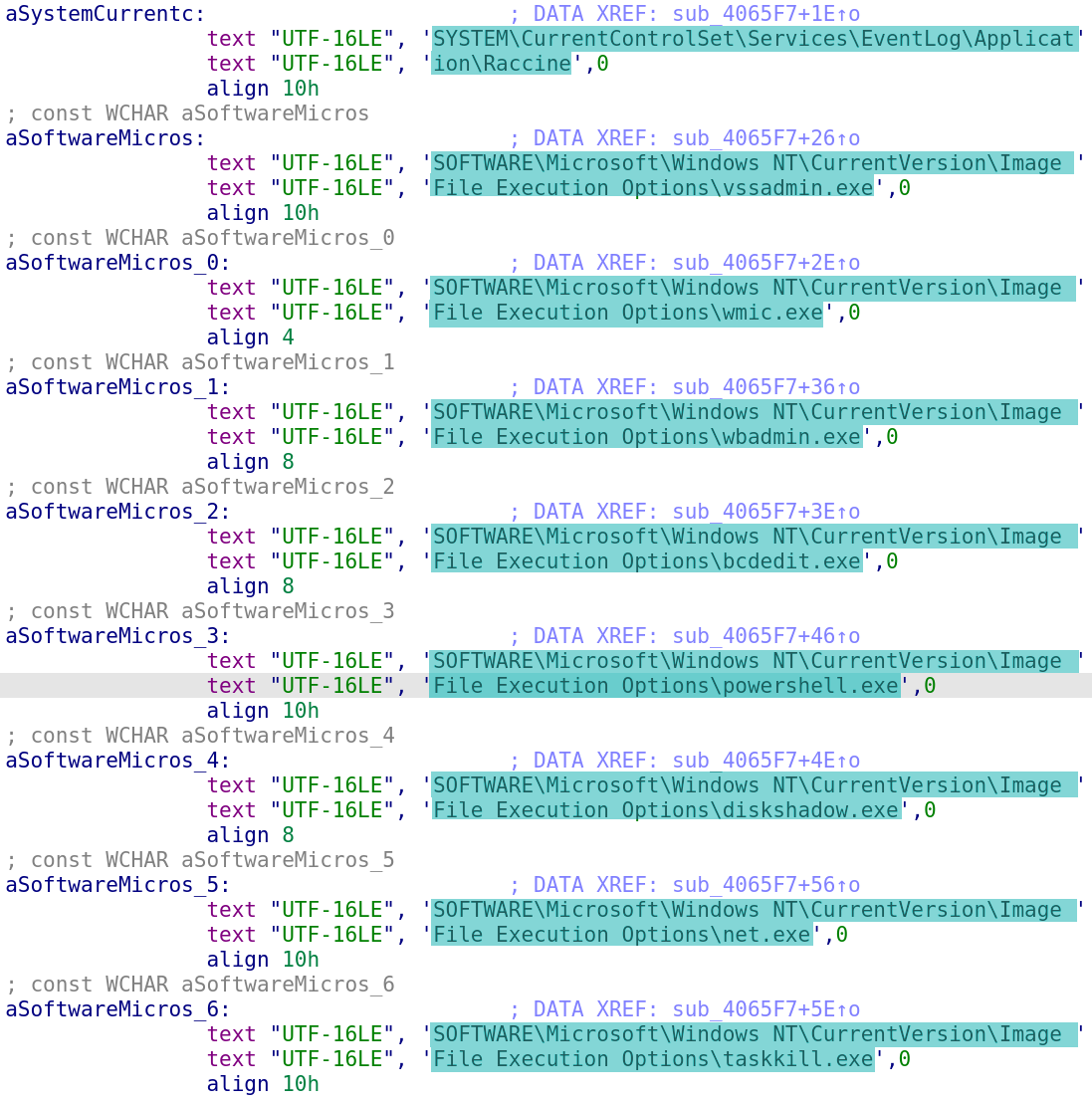Click the diskshadow.exe string line
Screen dimensions: 1092x1103
point(665,810)
